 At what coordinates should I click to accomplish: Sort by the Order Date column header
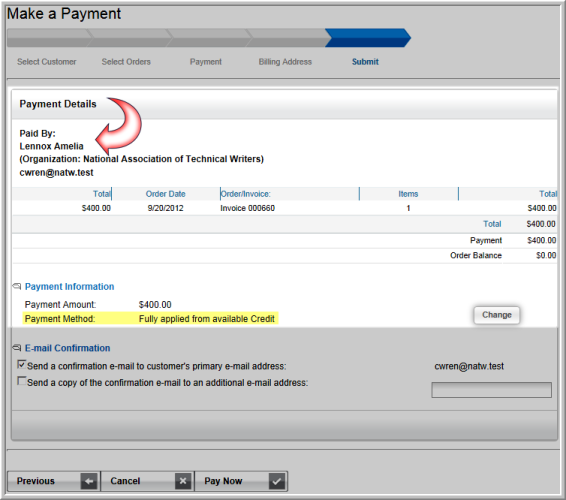pos(166,194)
